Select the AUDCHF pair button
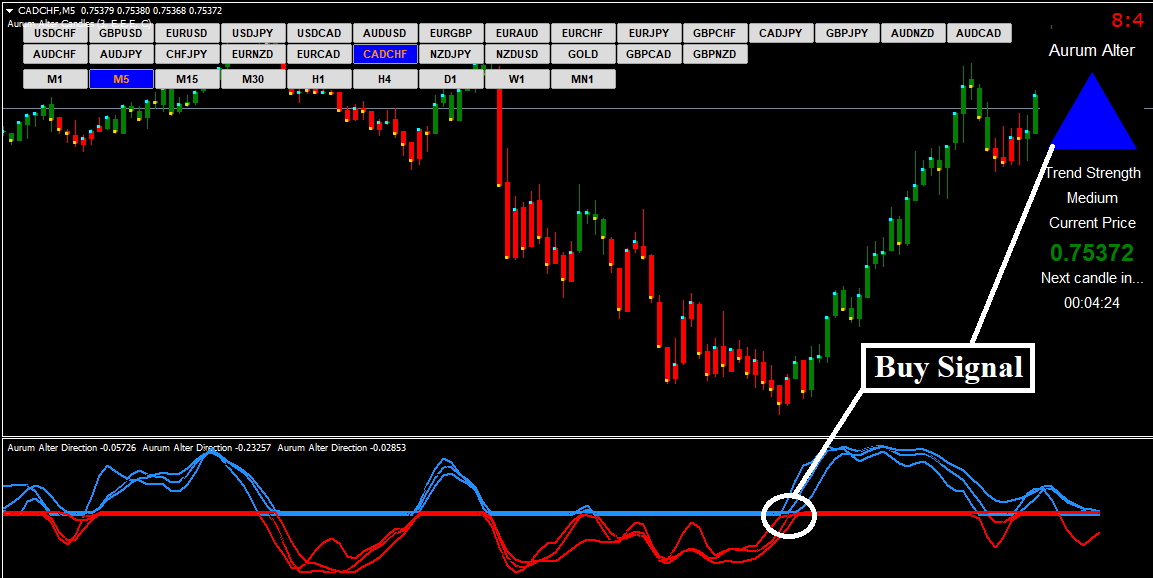Screen dimensions: 1153x578 [x=55, y=54]
